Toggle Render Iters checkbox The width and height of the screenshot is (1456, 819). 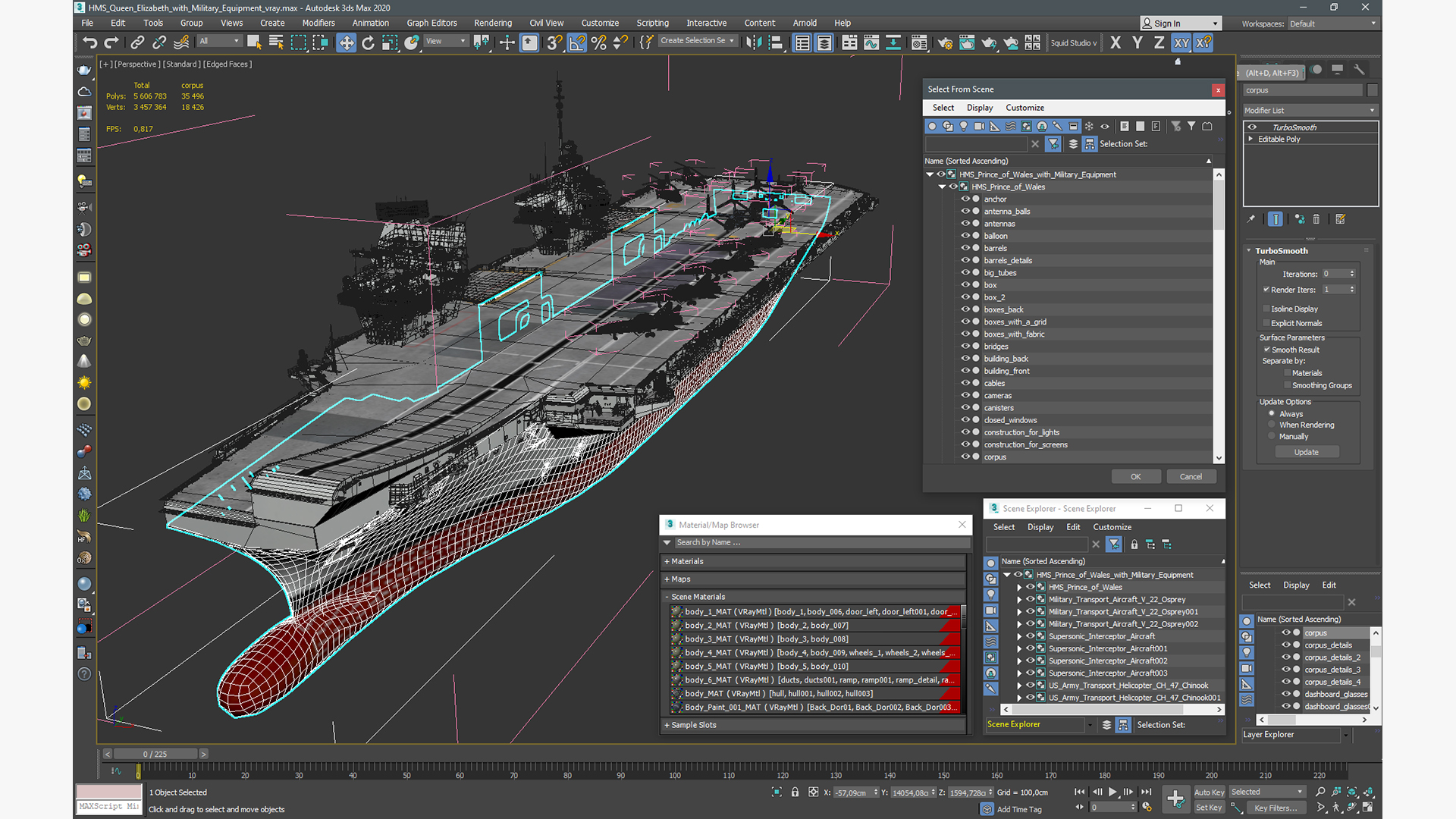pyautogui.click(x=1266, y=290)
